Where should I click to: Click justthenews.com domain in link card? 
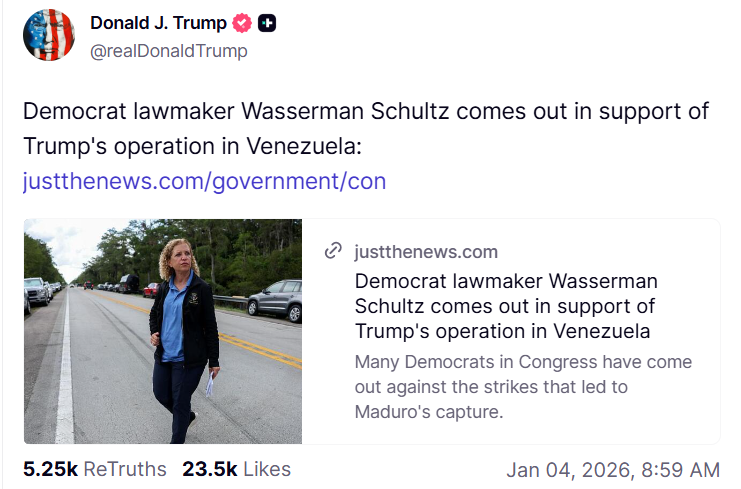(426, 252)
